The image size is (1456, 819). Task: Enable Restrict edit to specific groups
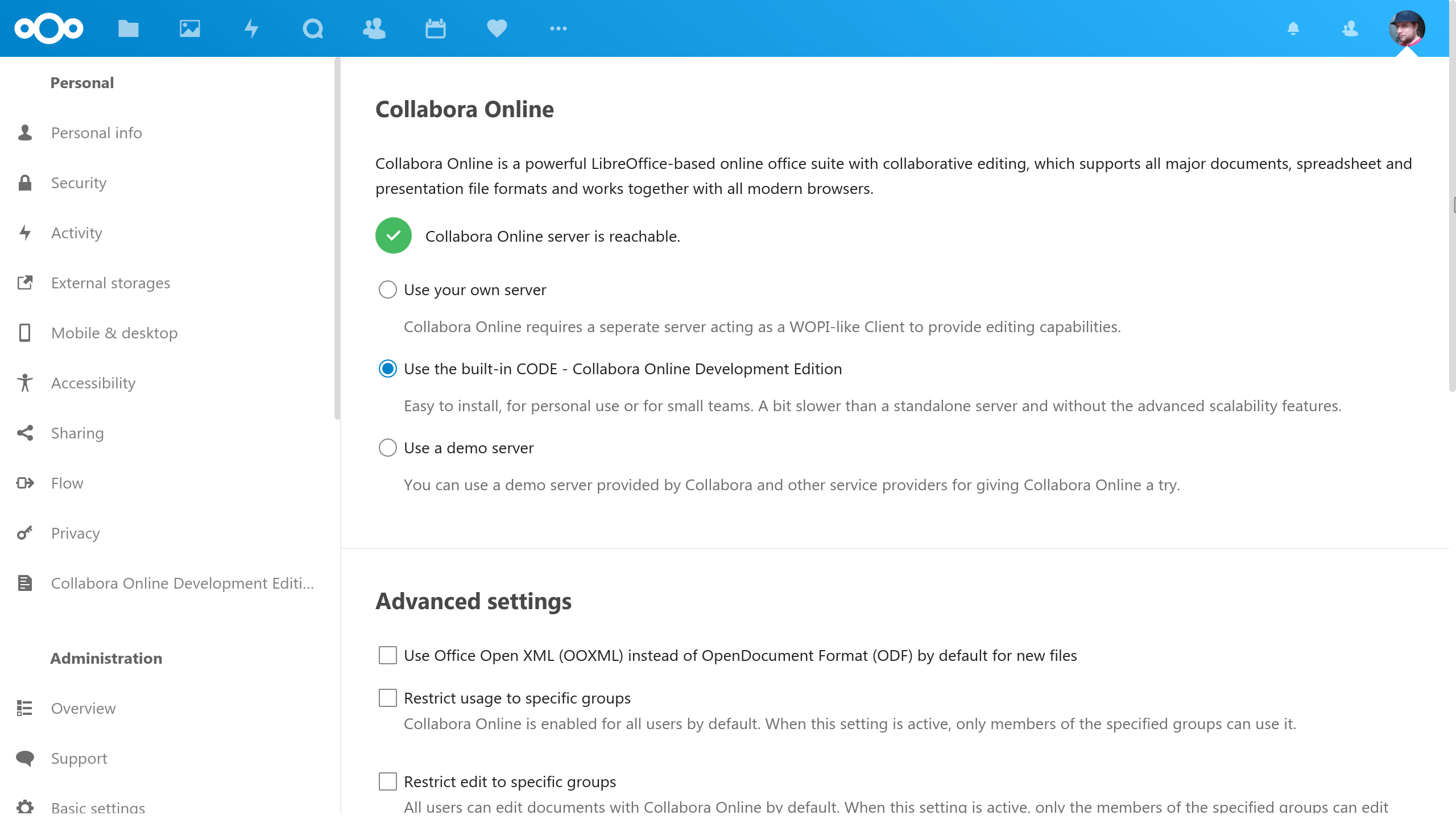click(x=387, y=782)
